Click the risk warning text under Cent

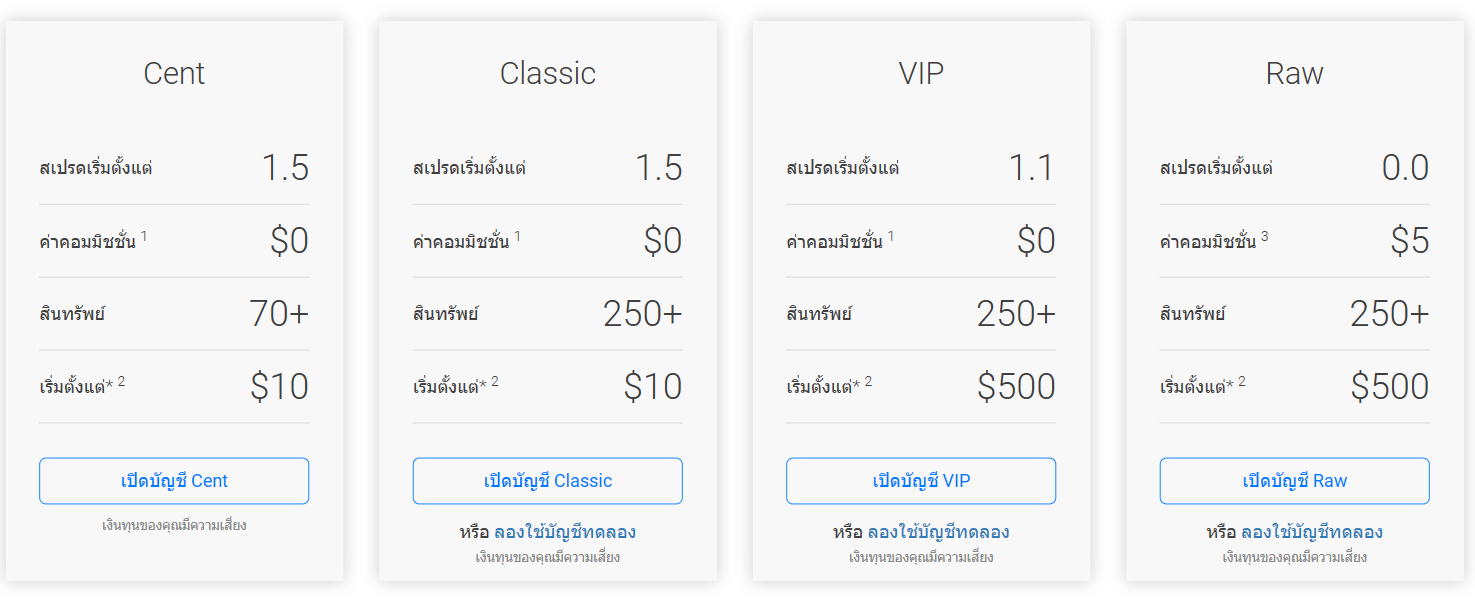click(x=173, y=522)
